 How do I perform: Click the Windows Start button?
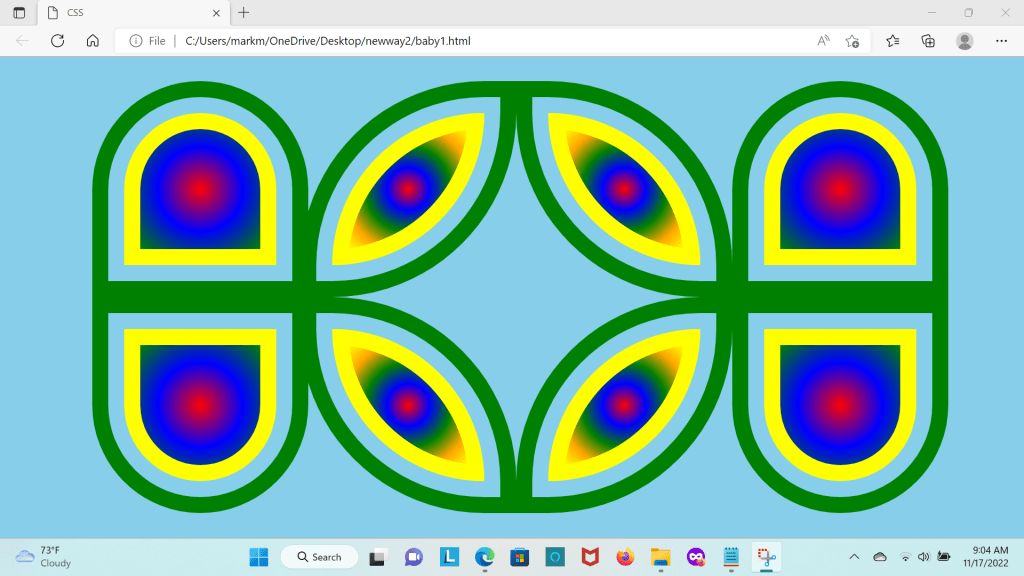point(258,557)
